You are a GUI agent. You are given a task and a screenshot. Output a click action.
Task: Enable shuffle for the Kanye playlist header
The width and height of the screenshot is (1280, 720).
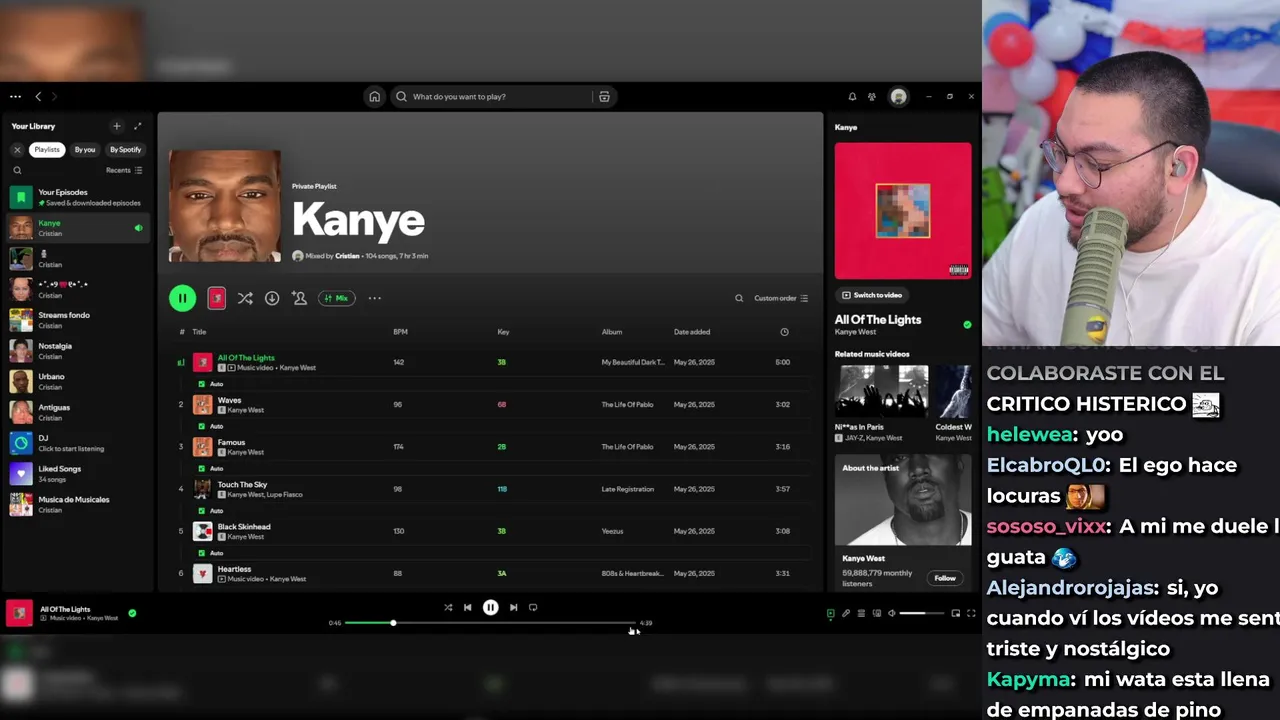point(245,298)
